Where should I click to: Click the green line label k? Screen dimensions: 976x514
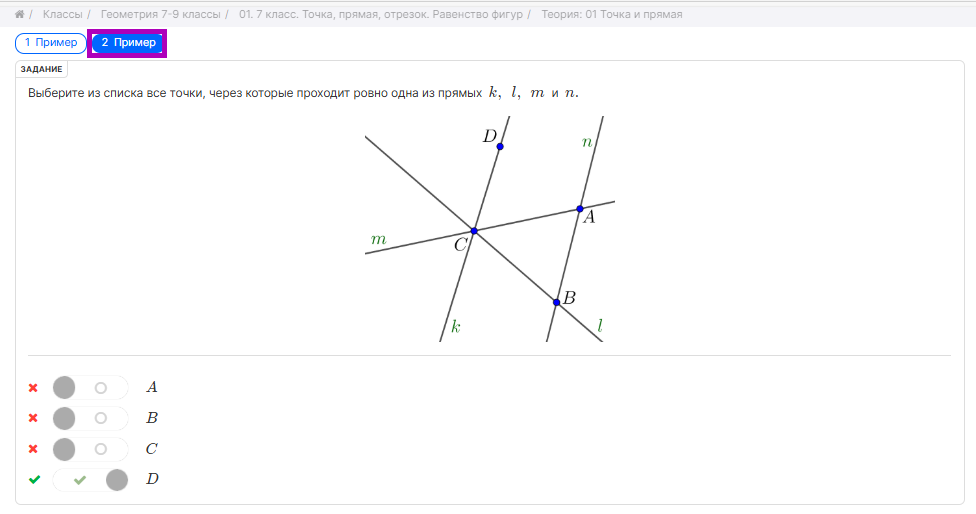[456, 326]
